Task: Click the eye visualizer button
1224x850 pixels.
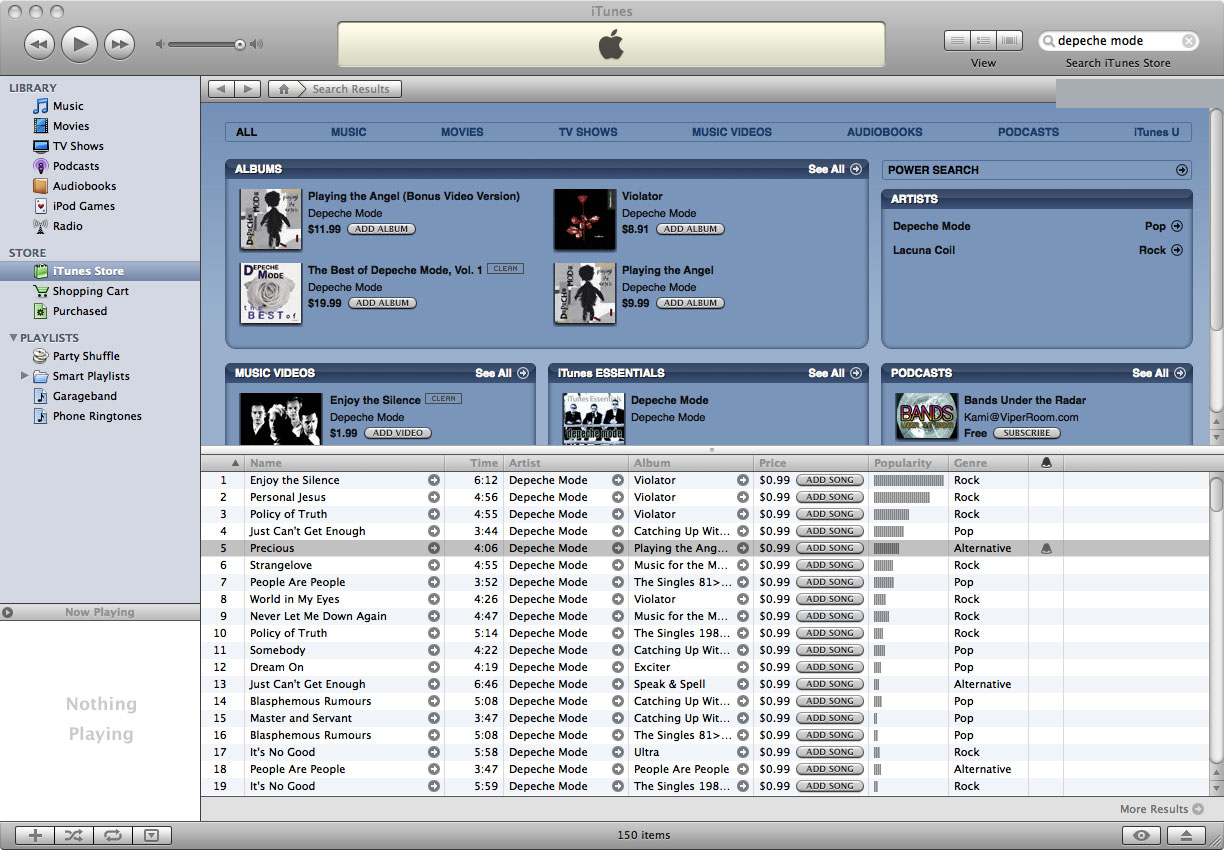Action: point(1141,835)
